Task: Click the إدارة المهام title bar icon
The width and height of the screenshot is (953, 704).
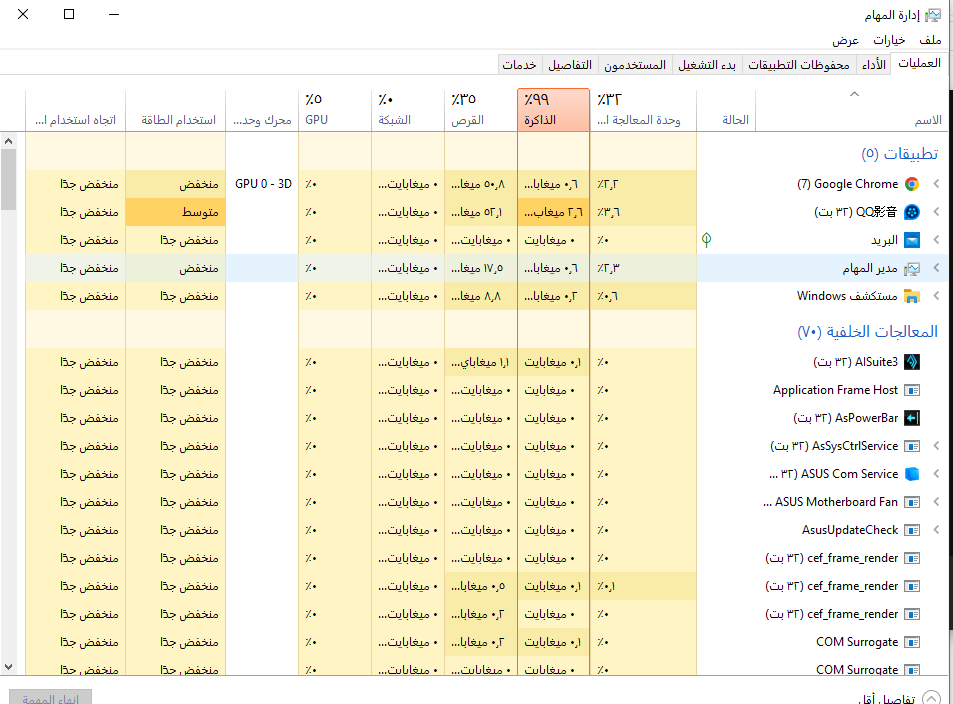Action: (932, 15)
